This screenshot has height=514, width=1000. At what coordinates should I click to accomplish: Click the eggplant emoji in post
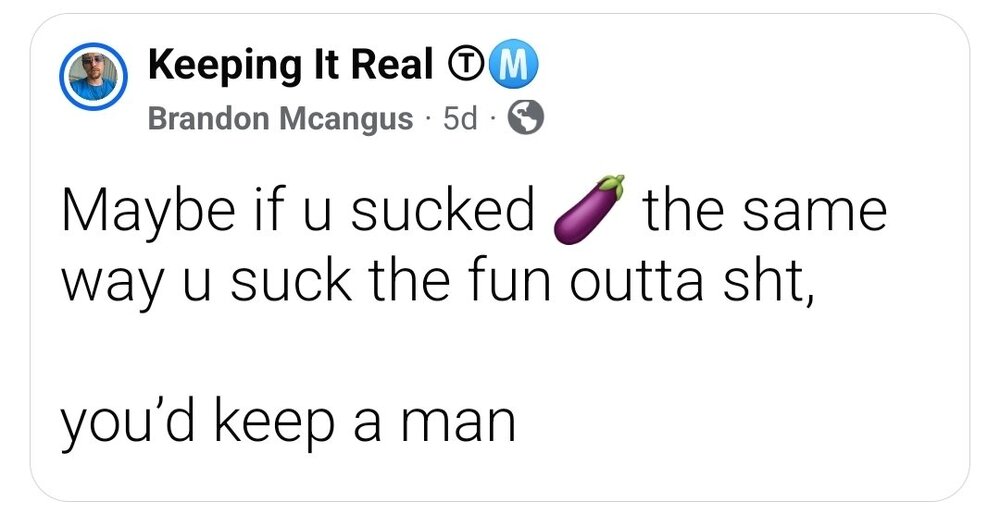click(590, 209)
